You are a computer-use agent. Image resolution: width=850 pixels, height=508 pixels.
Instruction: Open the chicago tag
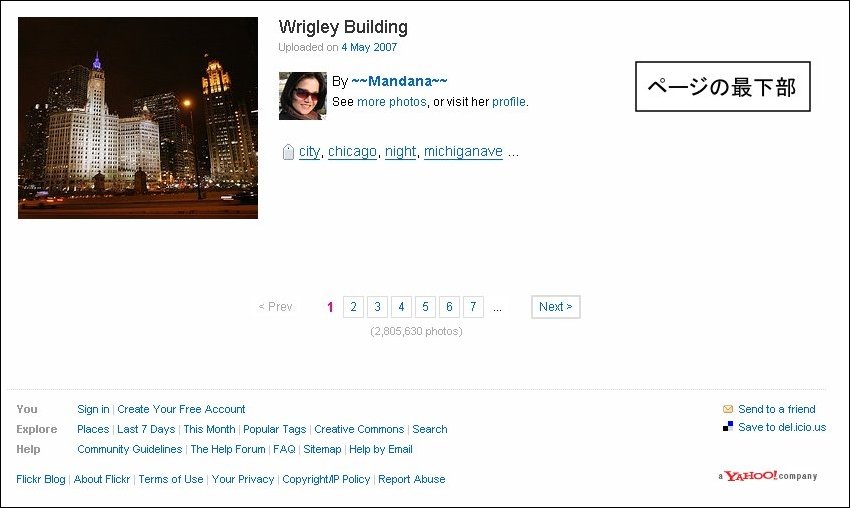pos(352,151)
